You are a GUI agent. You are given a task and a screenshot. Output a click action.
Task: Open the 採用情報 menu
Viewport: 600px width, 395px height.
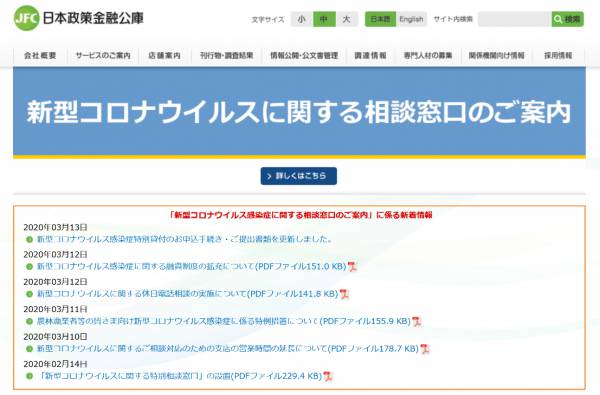click(558, 55)
